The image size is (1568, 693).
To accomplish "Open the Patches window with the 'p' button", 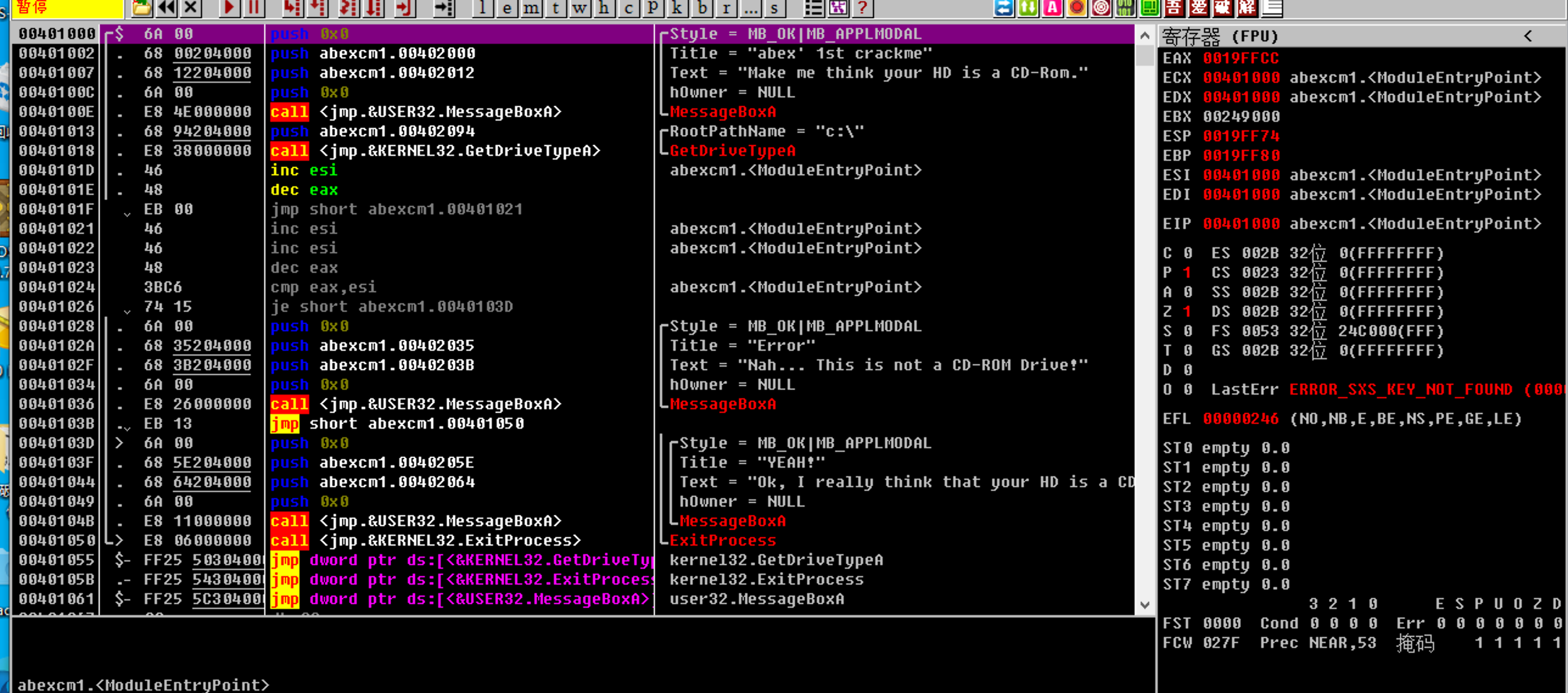I will [x=653, y=8].
